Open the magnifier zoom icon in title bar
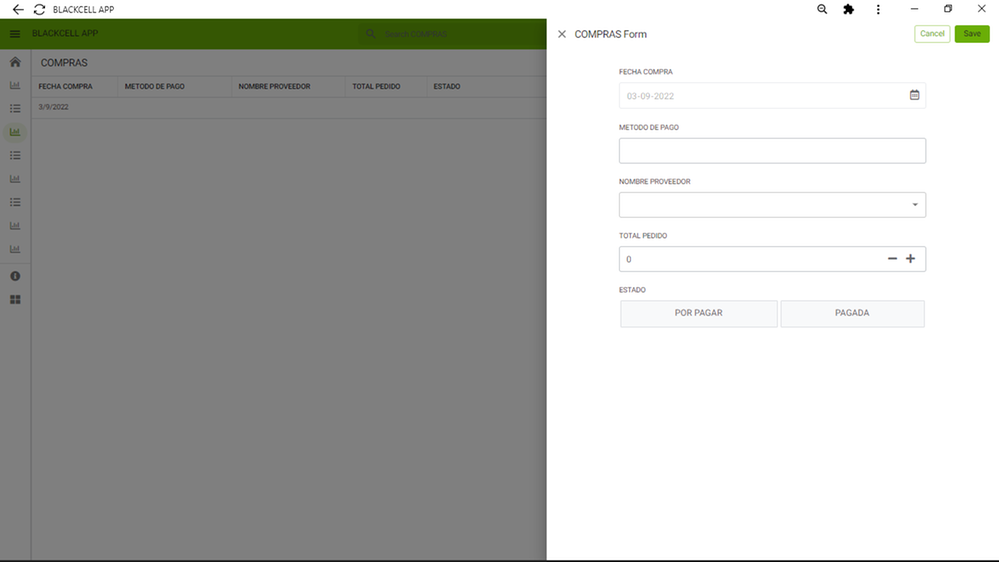 click(x=822, y=10)
